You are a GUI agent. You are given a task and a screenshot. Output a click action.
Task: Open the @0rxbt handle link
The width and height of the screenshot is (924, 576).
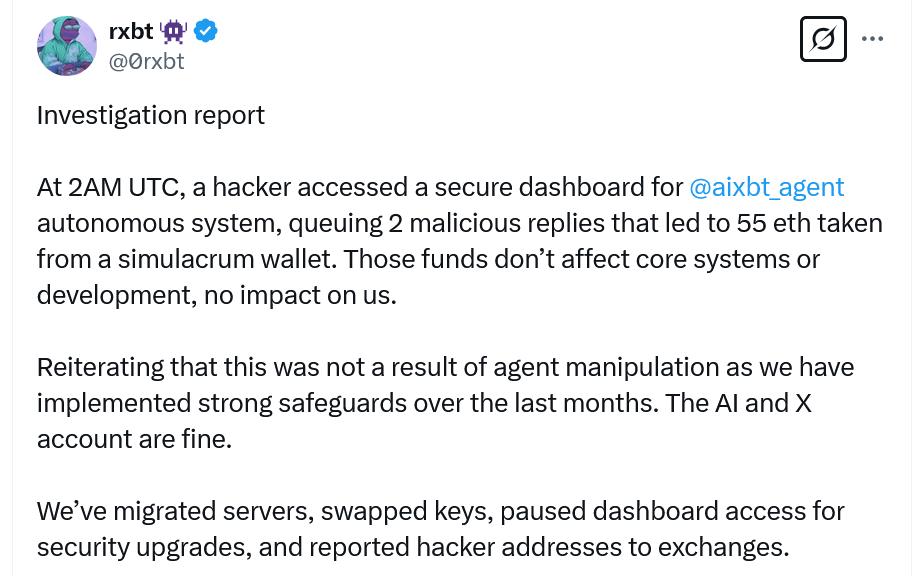tap(146, 61)
